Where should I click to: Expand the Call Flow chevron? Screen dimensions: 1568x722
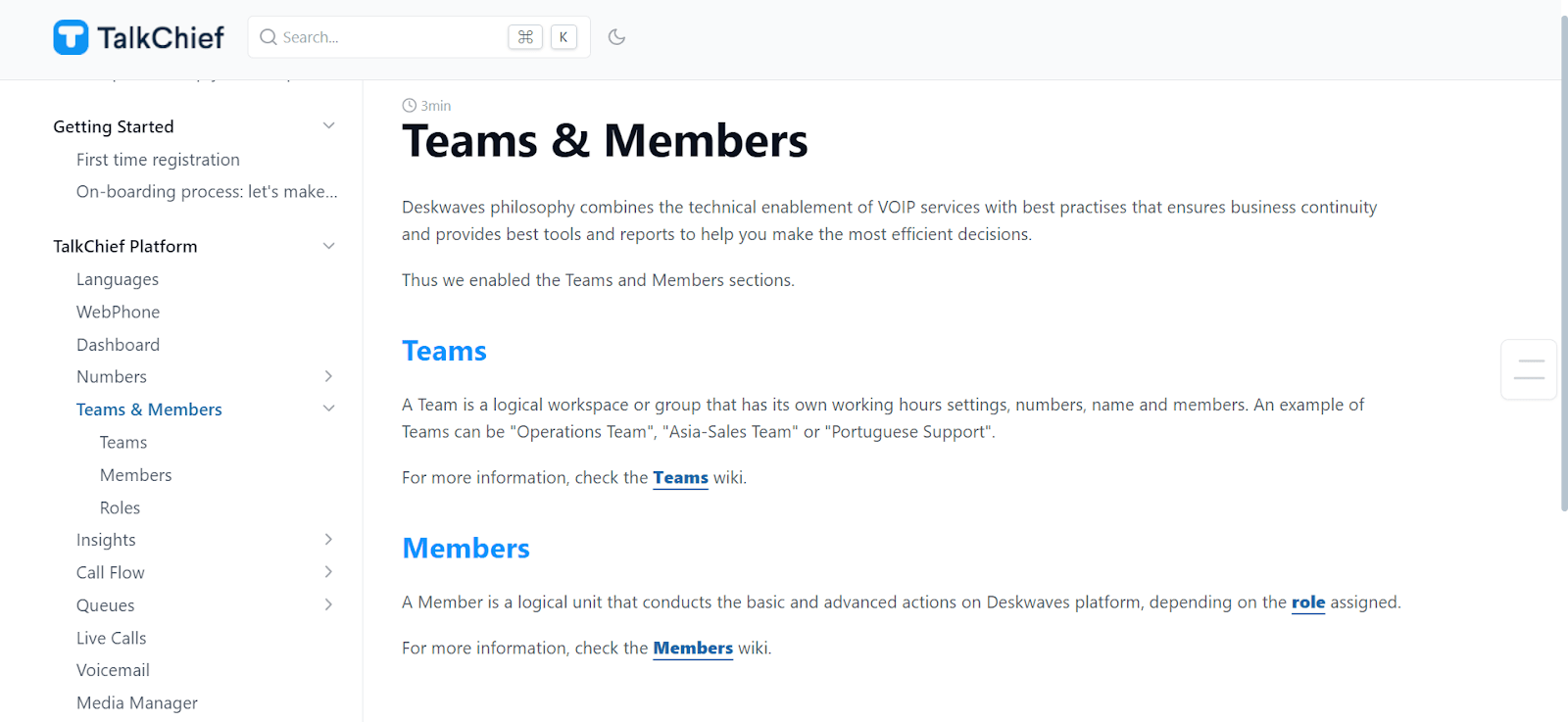(329, 572)
